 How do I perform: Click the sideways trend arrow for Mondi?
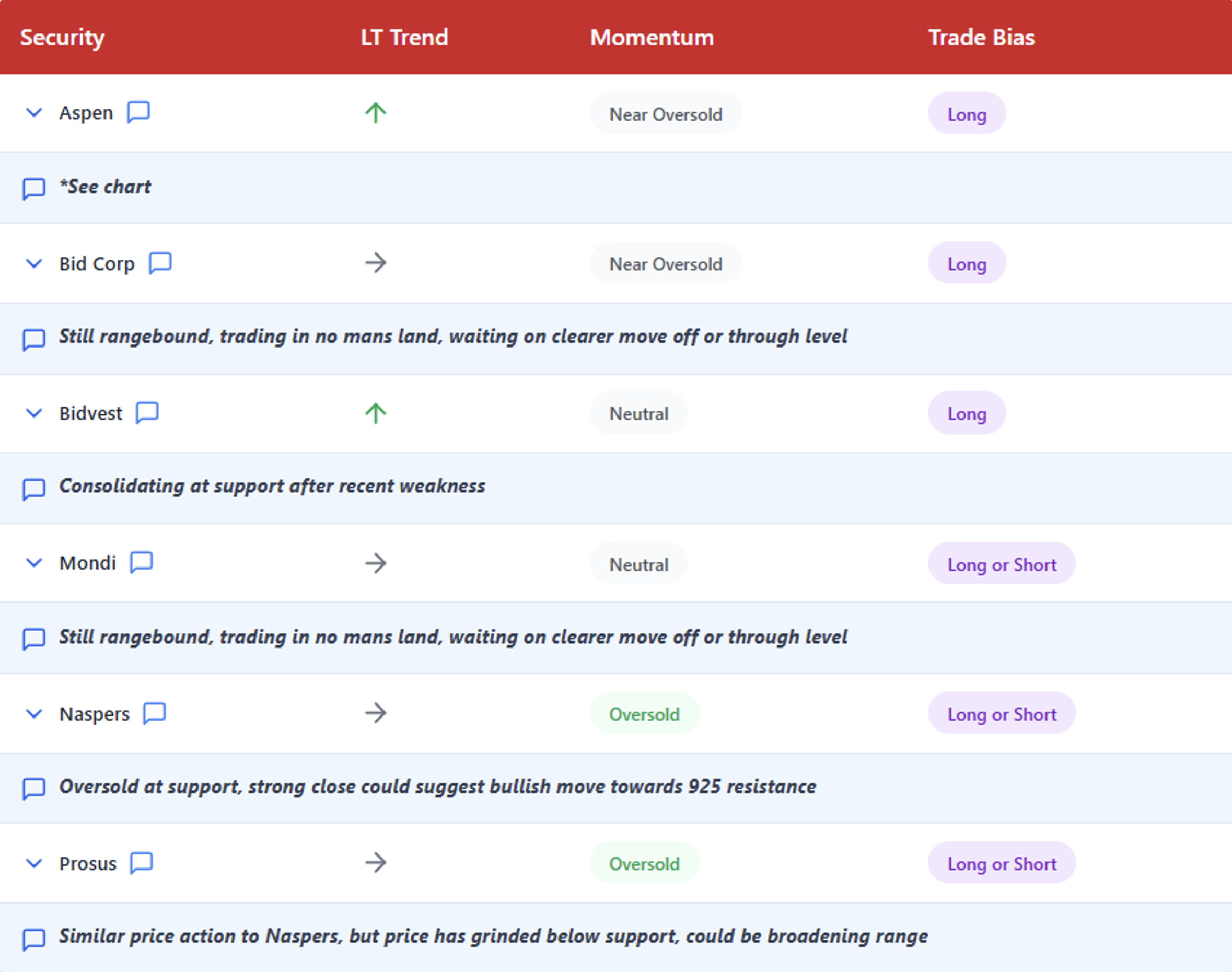(x=376, y=563)
